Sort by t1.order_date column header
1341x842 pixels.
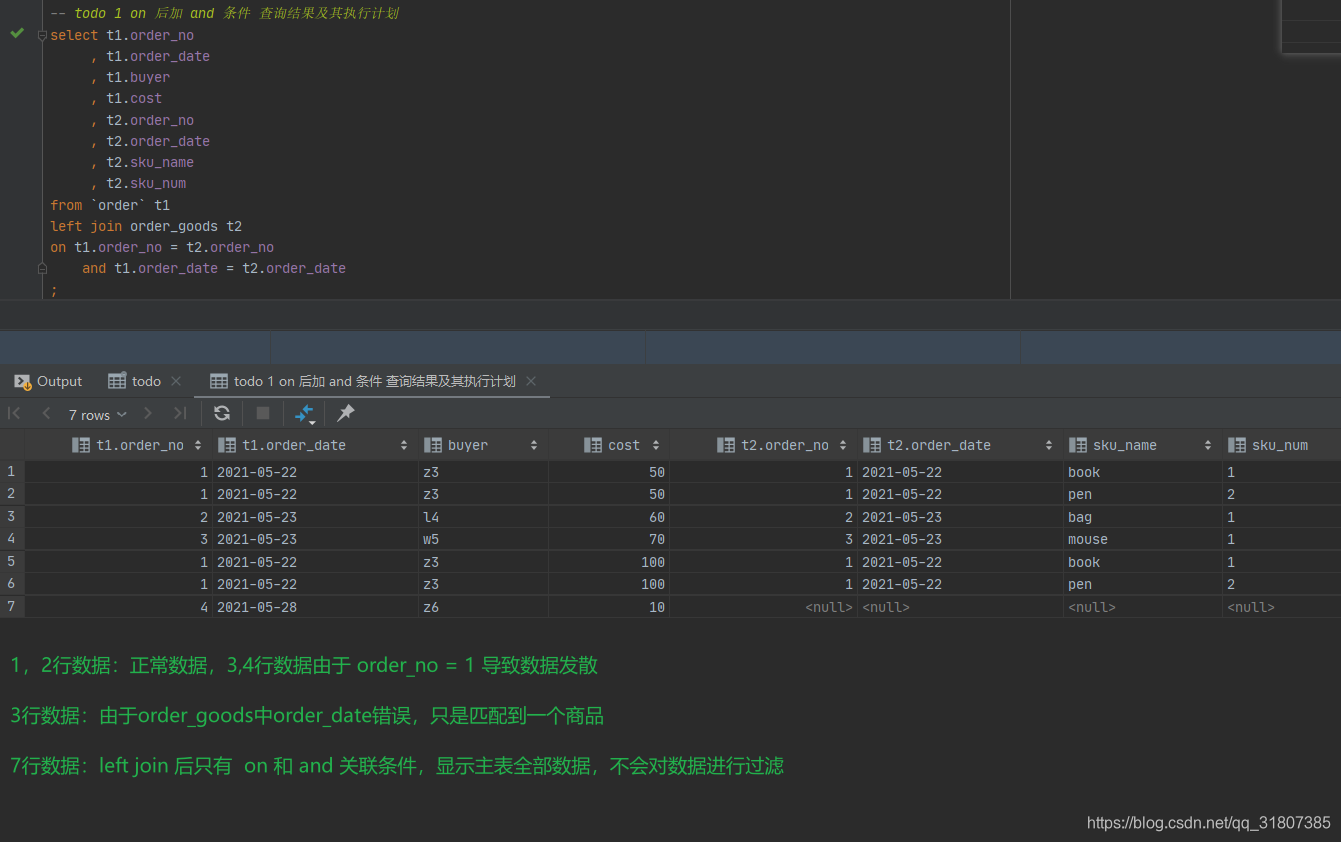click(x=314, y=445)
